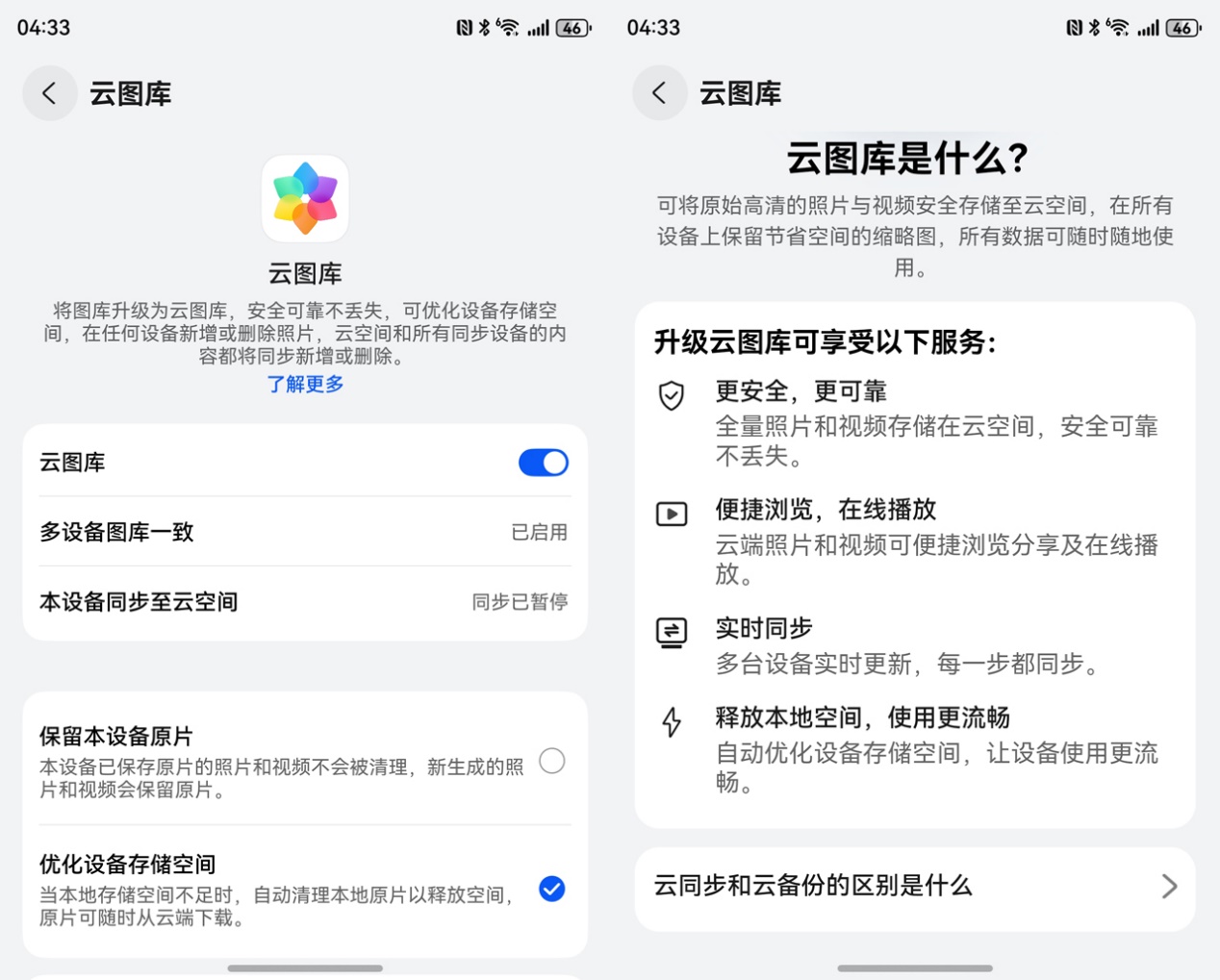This screenshot has height=980, width=1220.
Task: Tap the play icon beside 便捷浏览，在线播放
Action: (672, 514)
